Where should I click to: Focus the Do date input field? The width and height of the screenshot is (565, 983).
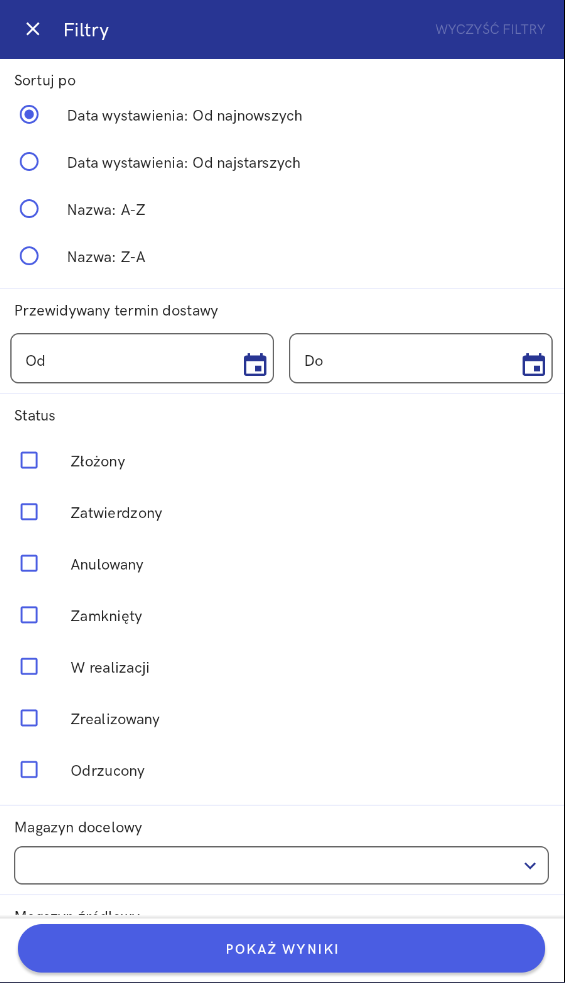point(421,358)
